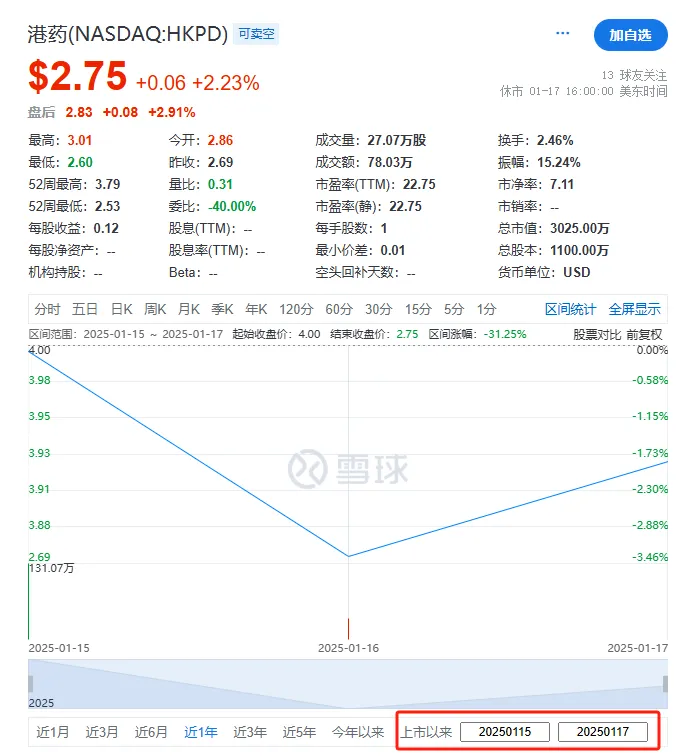Click the 总股本 value 1100.00万

(x=580, y=250)
